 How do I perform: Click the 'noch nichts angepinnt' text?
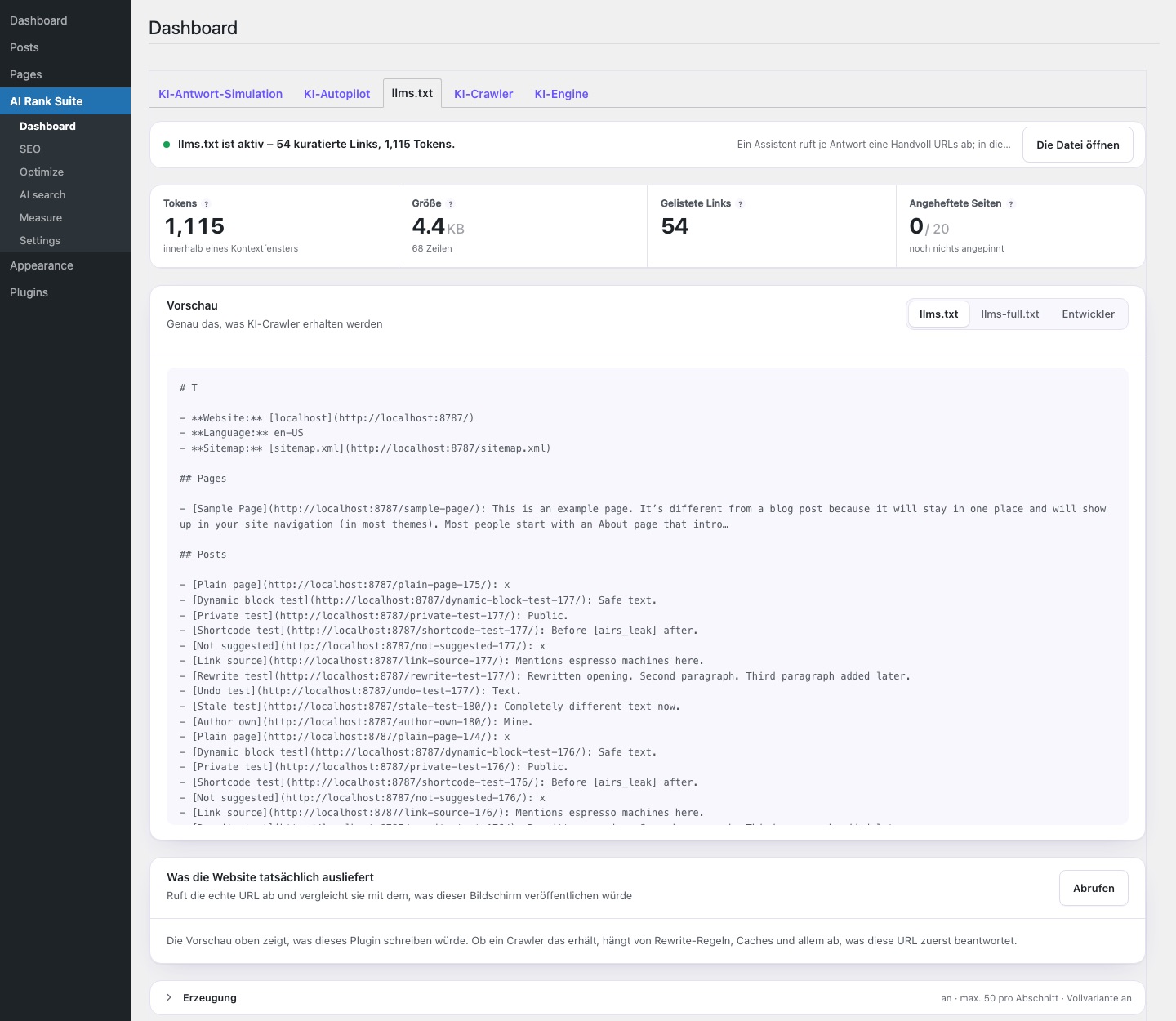[x=956, y=248]
